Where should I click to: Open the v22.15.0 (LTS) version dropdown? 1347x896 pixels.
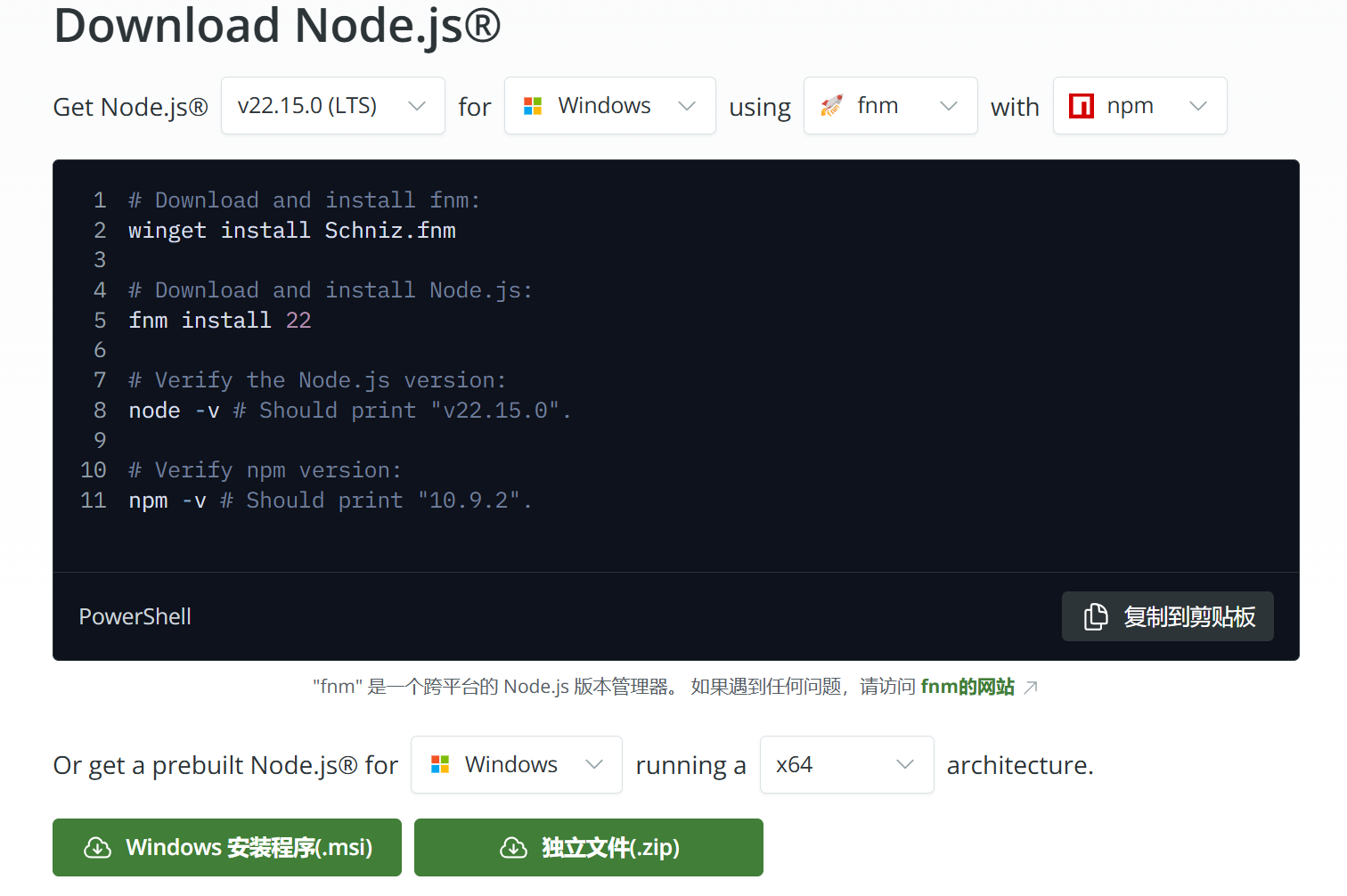point(332,106)
